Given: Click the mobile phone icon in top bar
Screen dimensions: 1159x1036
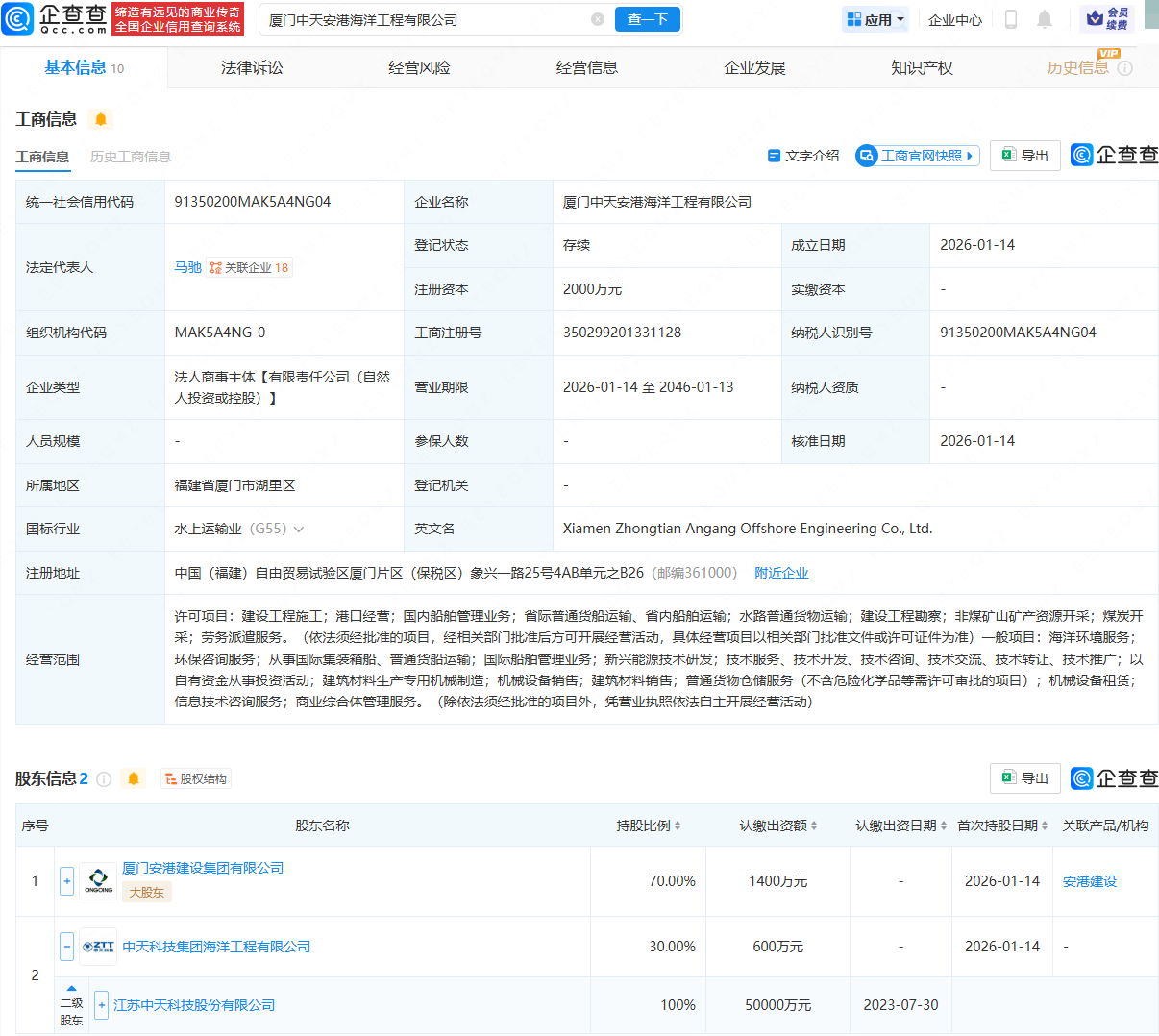Looking at the screenshot, I should 1011,18.
